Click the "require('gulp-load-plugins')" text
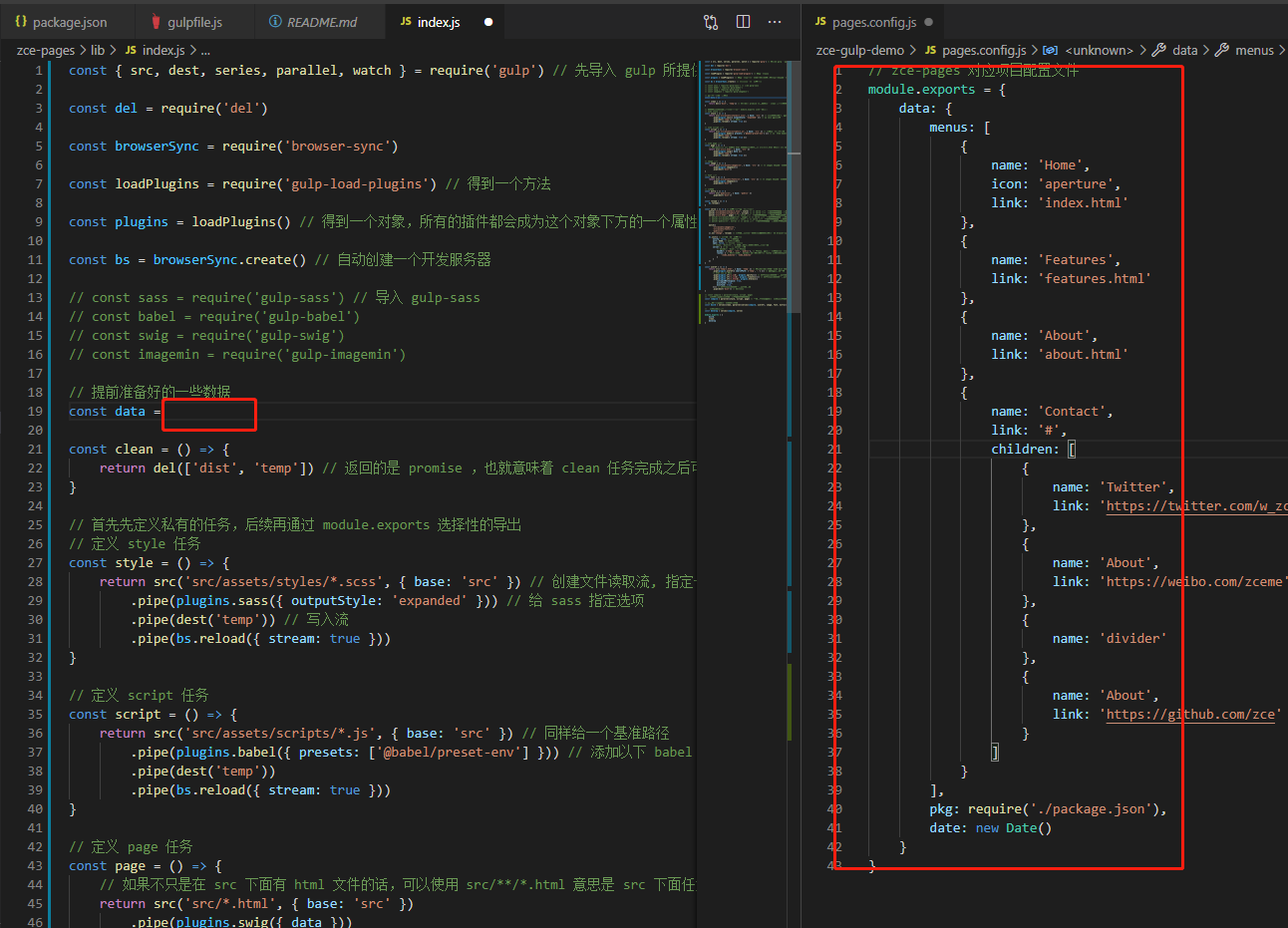Screen dimensions: 1288x928 pos(330,184)
